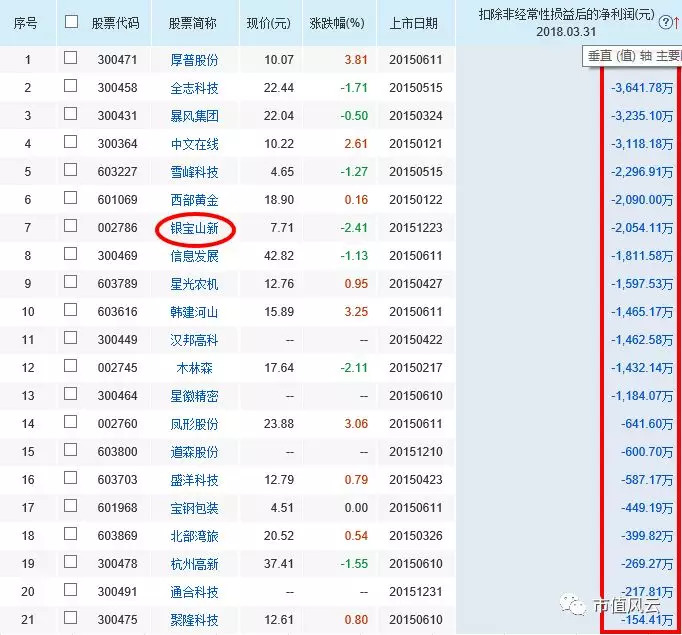Click stock code 300478 cell
The image size is (682, 635).
coord(117,564)
